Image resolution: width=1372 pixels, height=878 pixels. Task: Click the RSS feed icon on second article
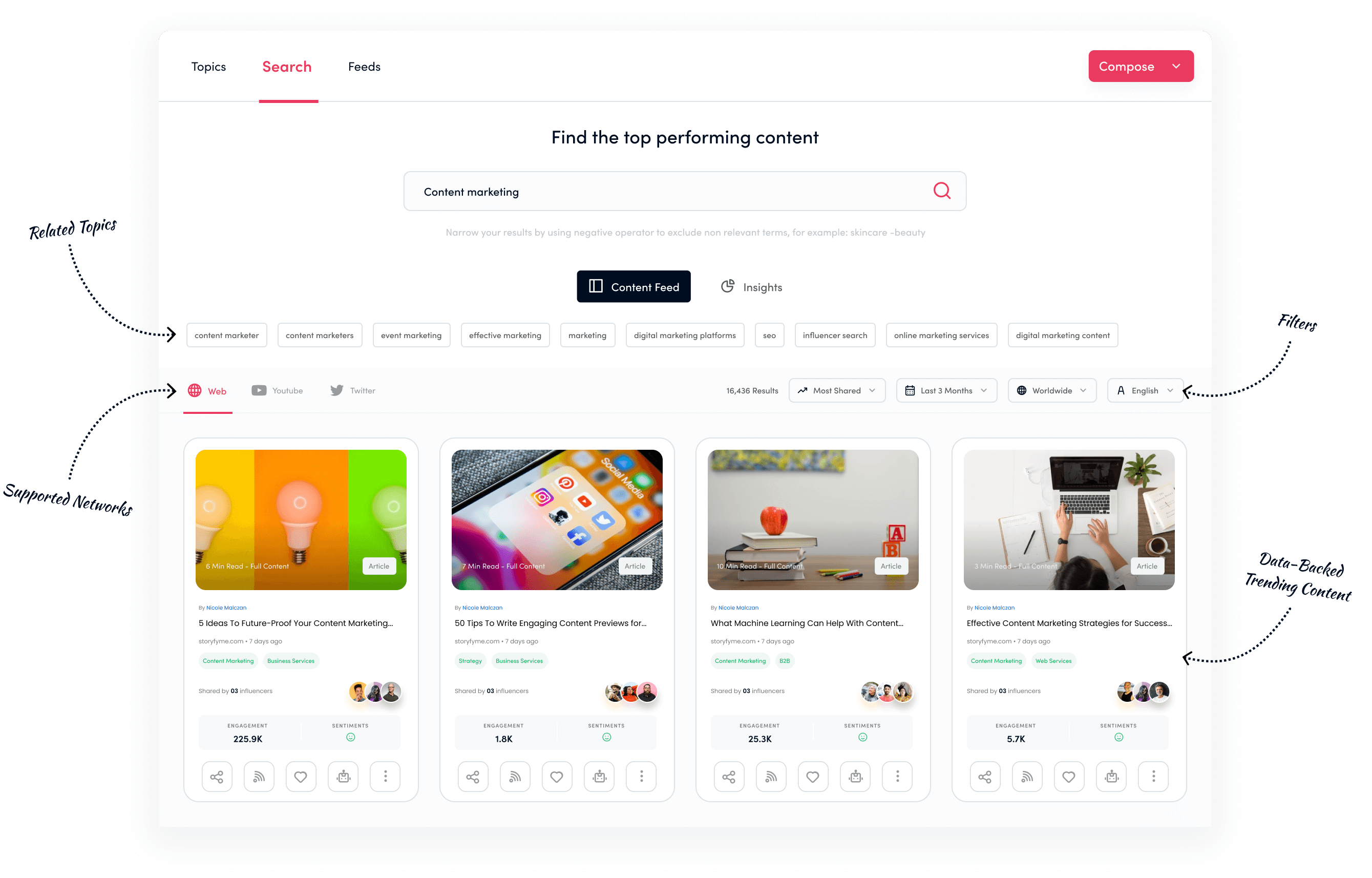click(513, 775)
